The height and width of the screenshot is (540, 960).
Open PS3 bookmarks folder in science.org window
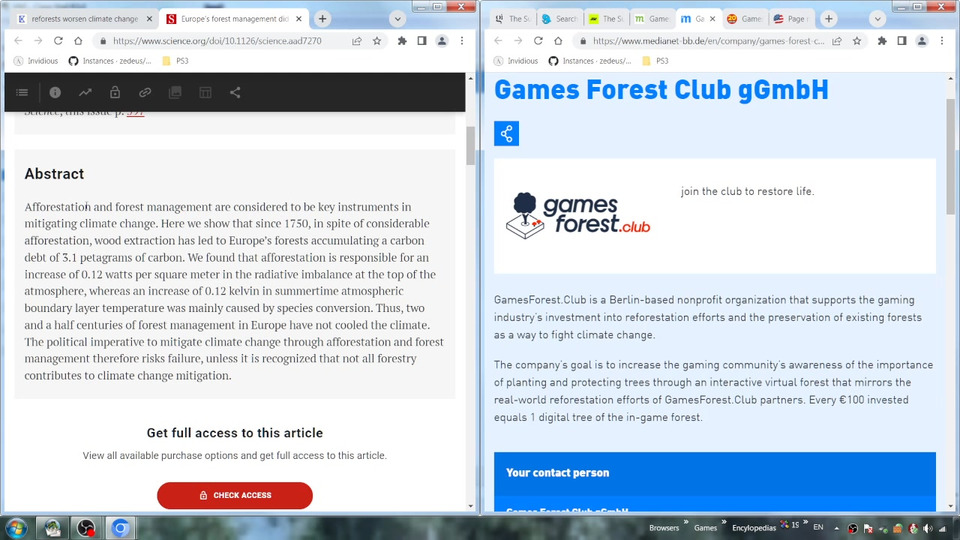pyautogui.click(x=176, y=61)
